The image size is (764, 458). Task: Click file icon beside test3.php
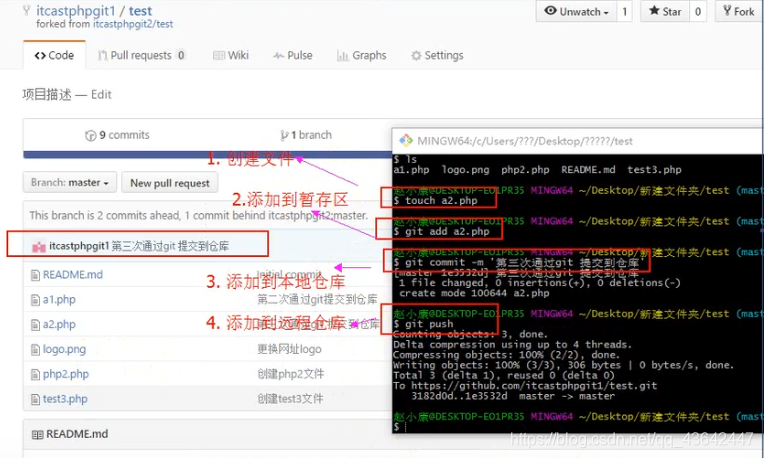[x=35, y=400]
